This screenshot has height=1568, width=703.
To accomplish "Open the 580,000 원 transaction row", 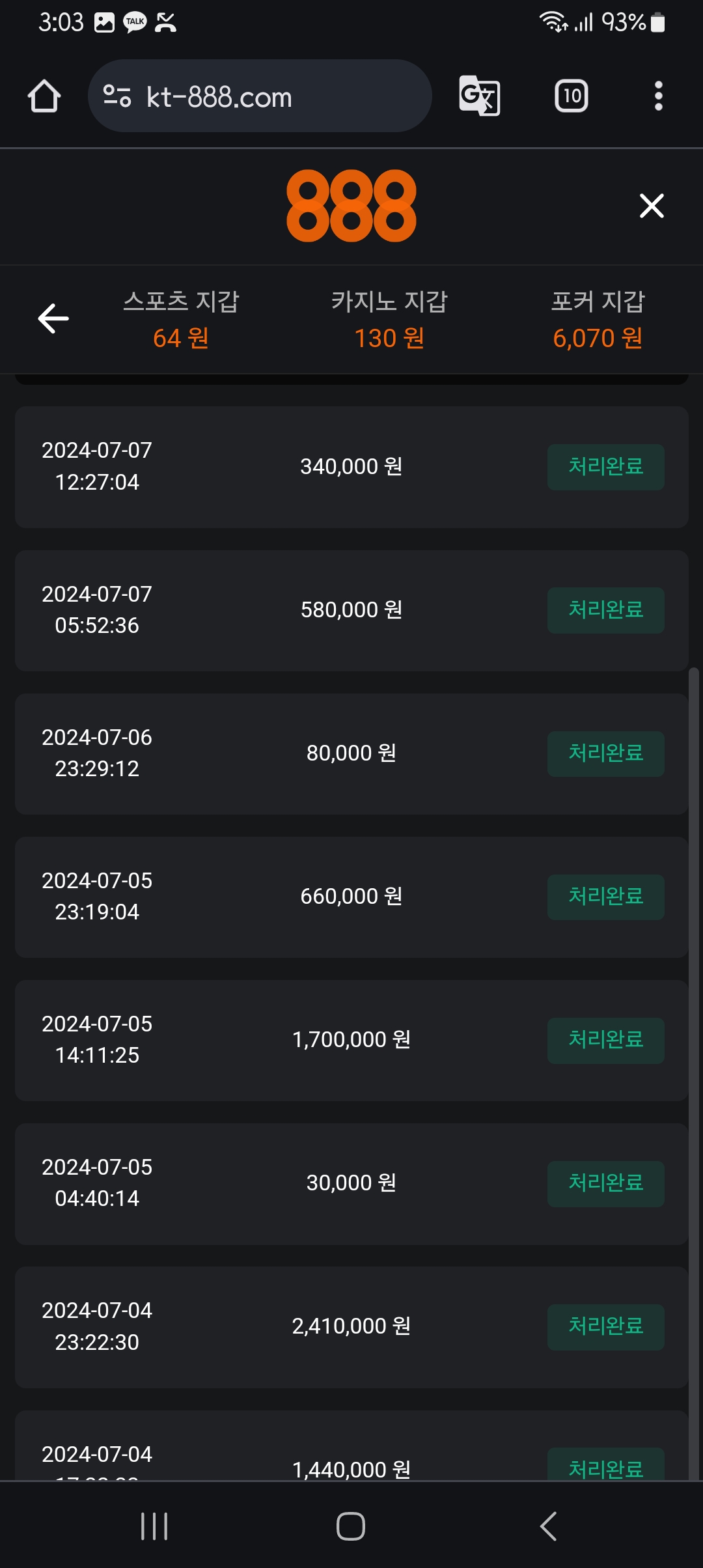I will (351, 610).
